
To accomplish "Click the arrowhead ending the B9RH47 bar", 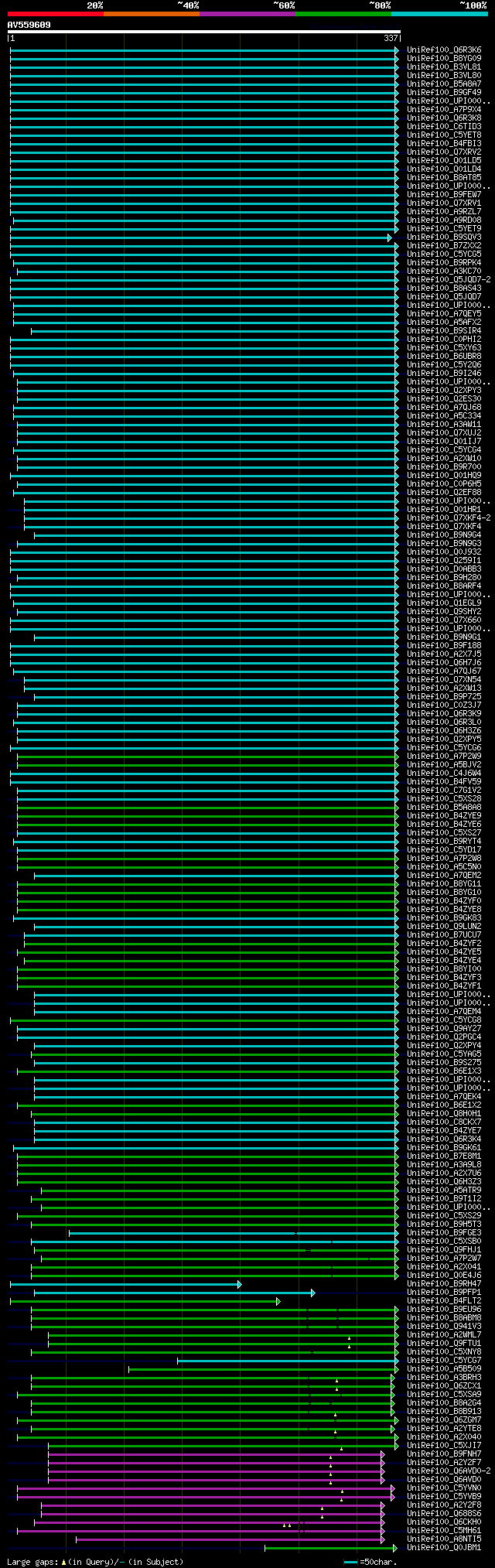I will tap(239, 1284).
